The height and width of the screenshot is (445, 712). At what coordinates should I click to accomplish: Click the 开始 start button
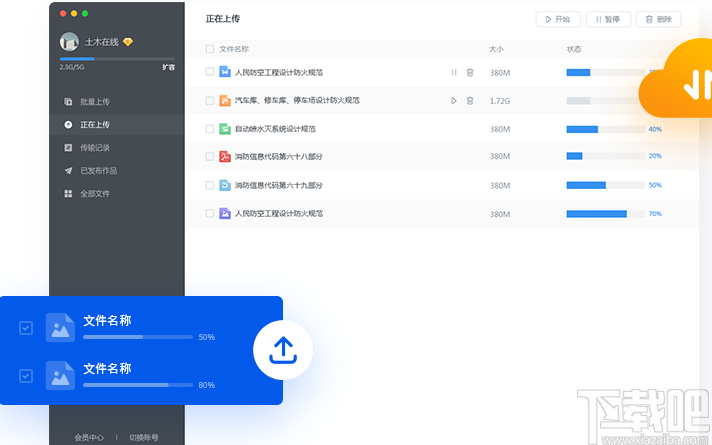[558, 19]
